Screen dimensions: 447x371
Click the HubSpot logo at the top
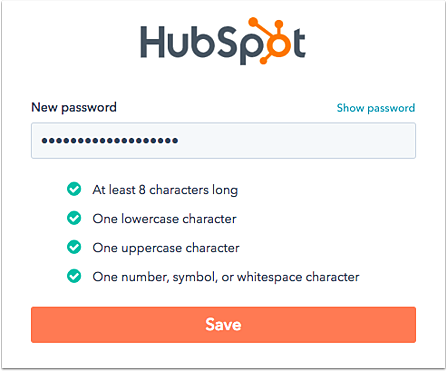[x=223, y=41]
